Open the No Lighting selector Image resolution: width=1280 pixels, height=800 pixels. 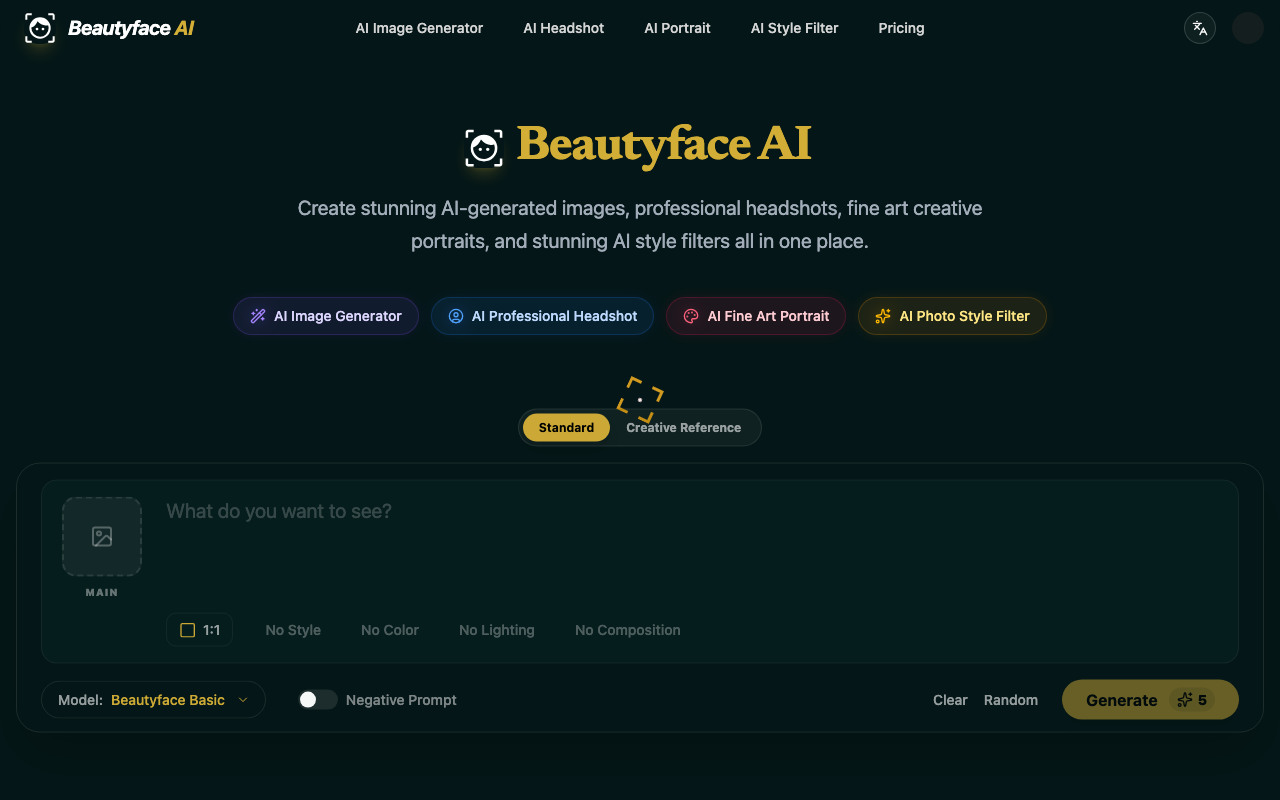tap(497, 630)
